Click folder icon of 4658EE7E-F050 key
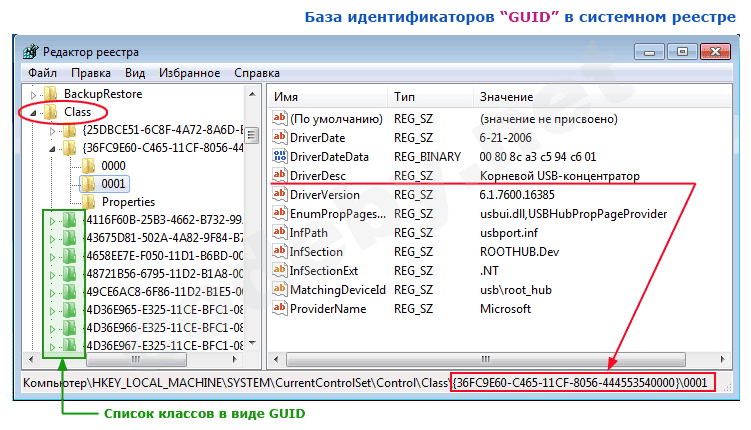 tap(69, 256)
